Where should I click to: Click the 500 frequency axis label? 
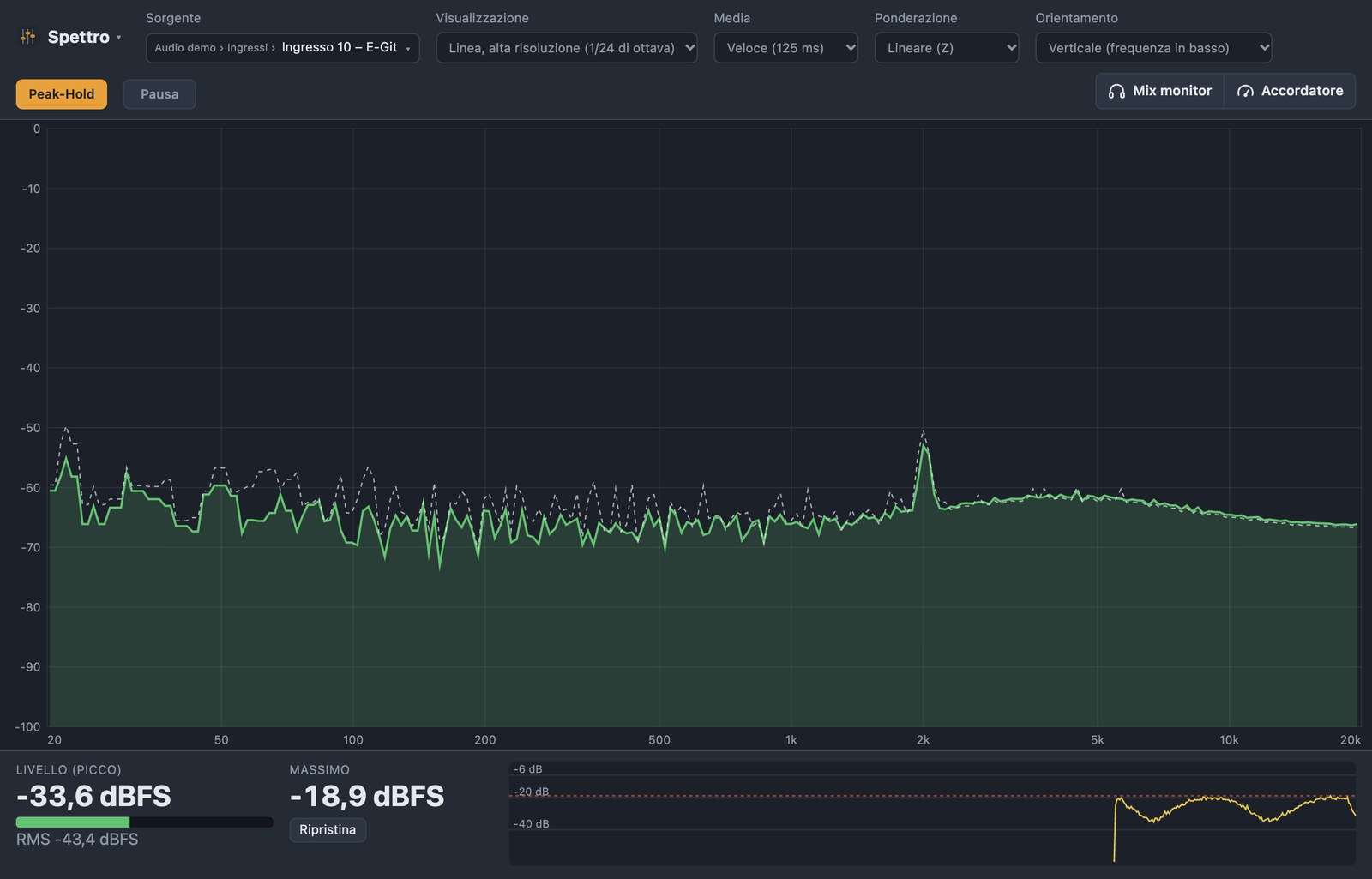659,740
